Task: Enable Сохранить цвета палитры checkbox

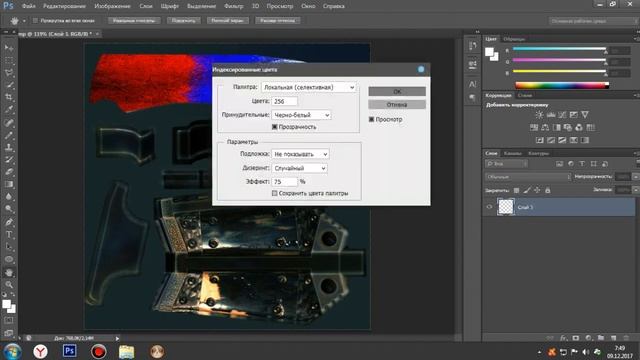Action: (x=274, y=193)
